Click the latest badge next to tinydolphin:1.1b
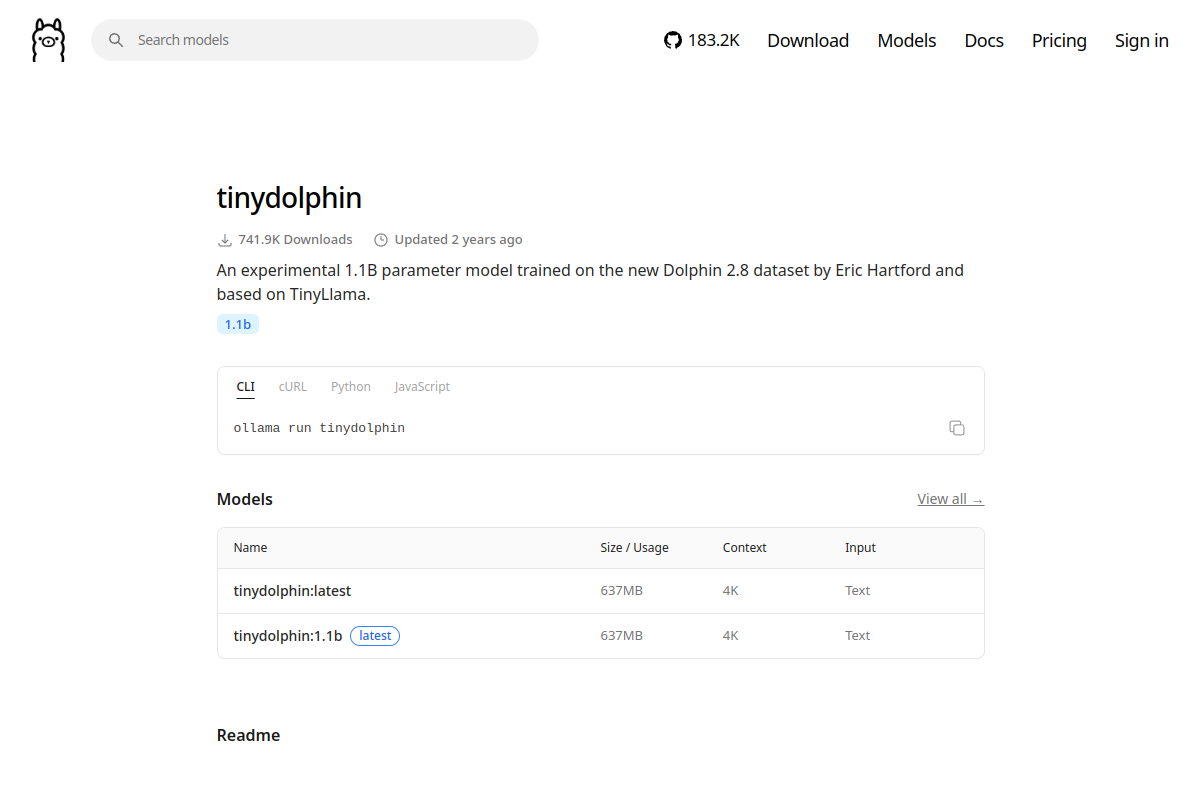This screenshot has width=1200, height=800. (375, 636)
